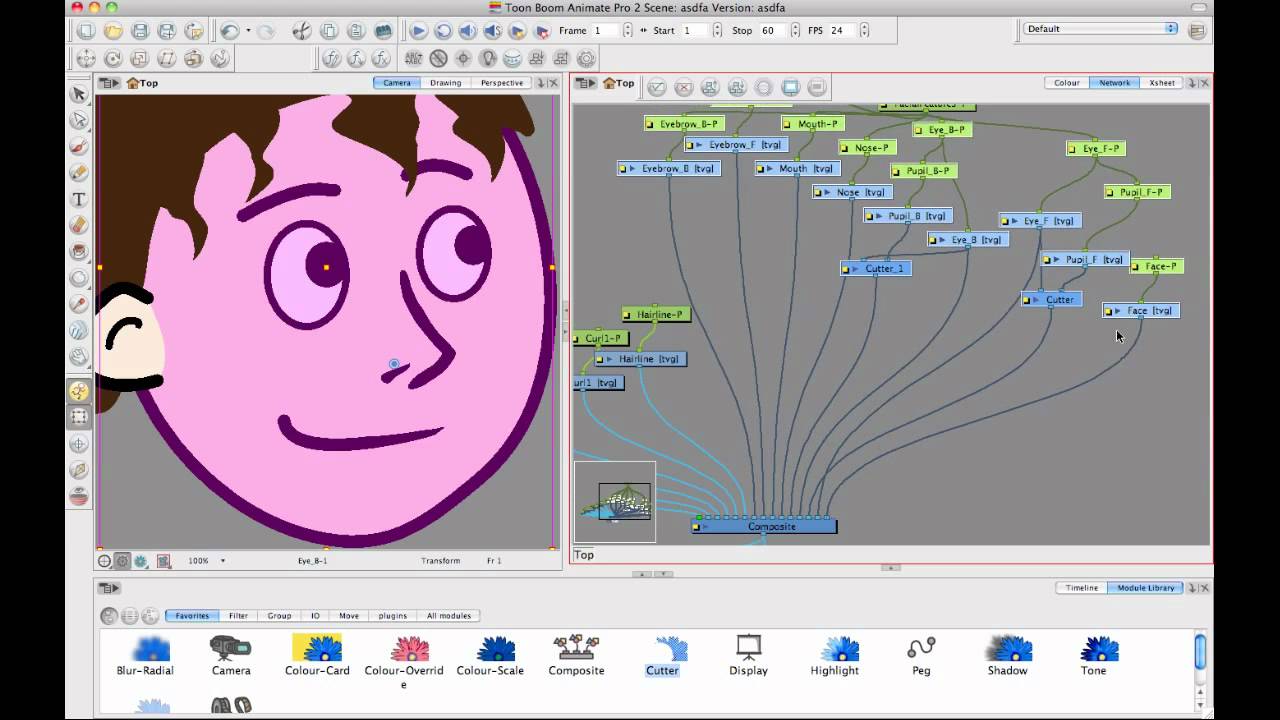Viewport: 1280px width, 720px height.
Task: Select the Filter module category button
Action: pos(238,616)
